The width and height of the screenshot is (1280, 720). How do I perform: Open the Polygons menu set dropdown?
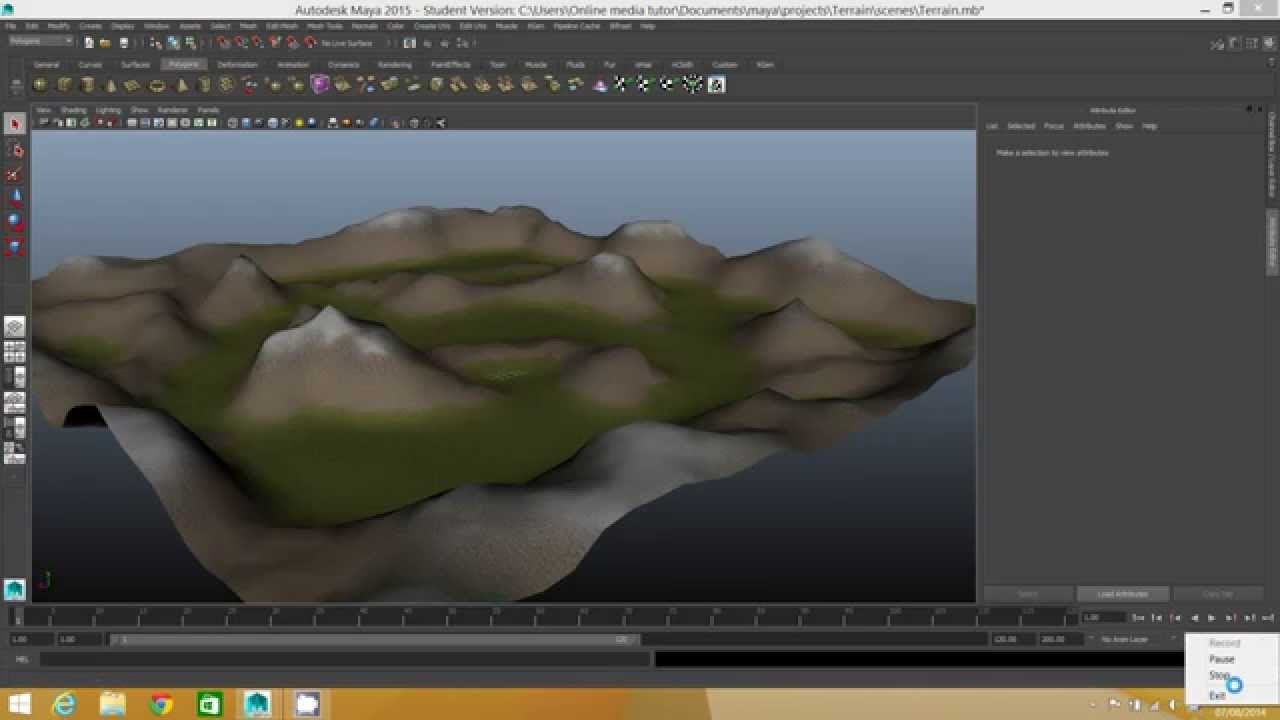[x=41, y=42]
